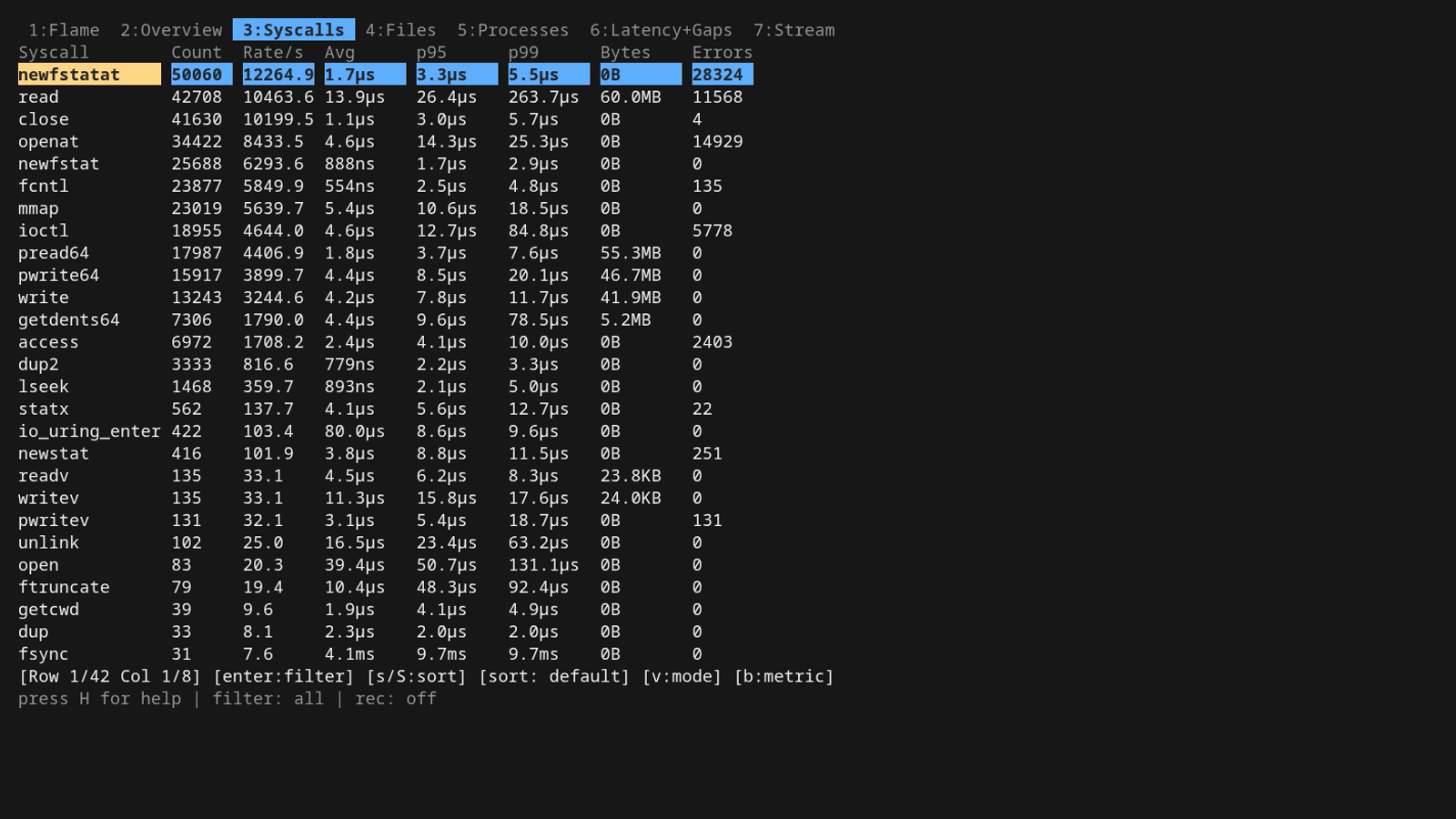Select the highlighted newfstatat row
Image resolution: width=1456 pixels, height=819 pixels.
(386, 75)
